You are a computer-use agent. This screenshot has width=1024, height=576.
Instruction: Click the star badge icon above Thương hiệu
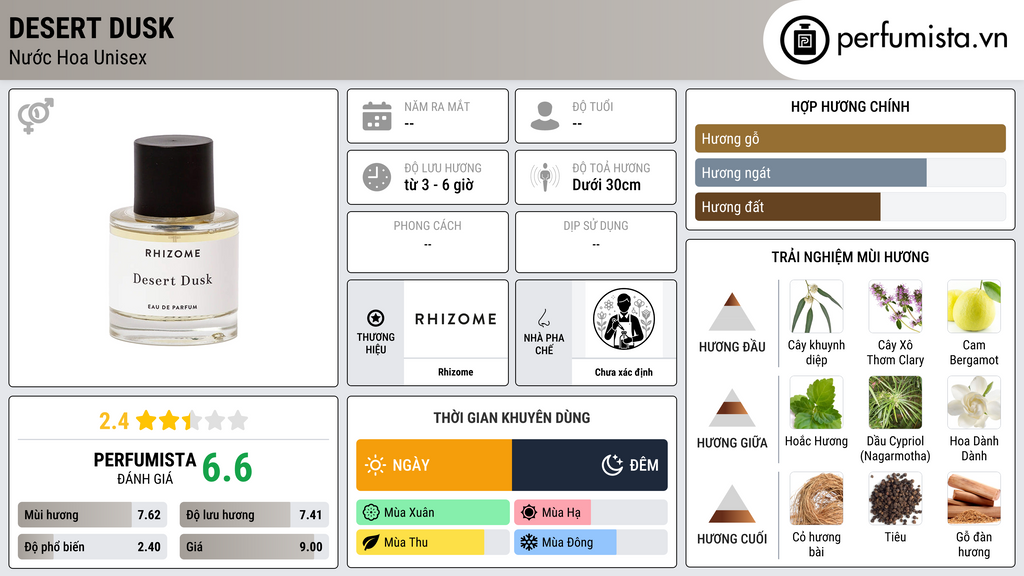pos(376,318)
